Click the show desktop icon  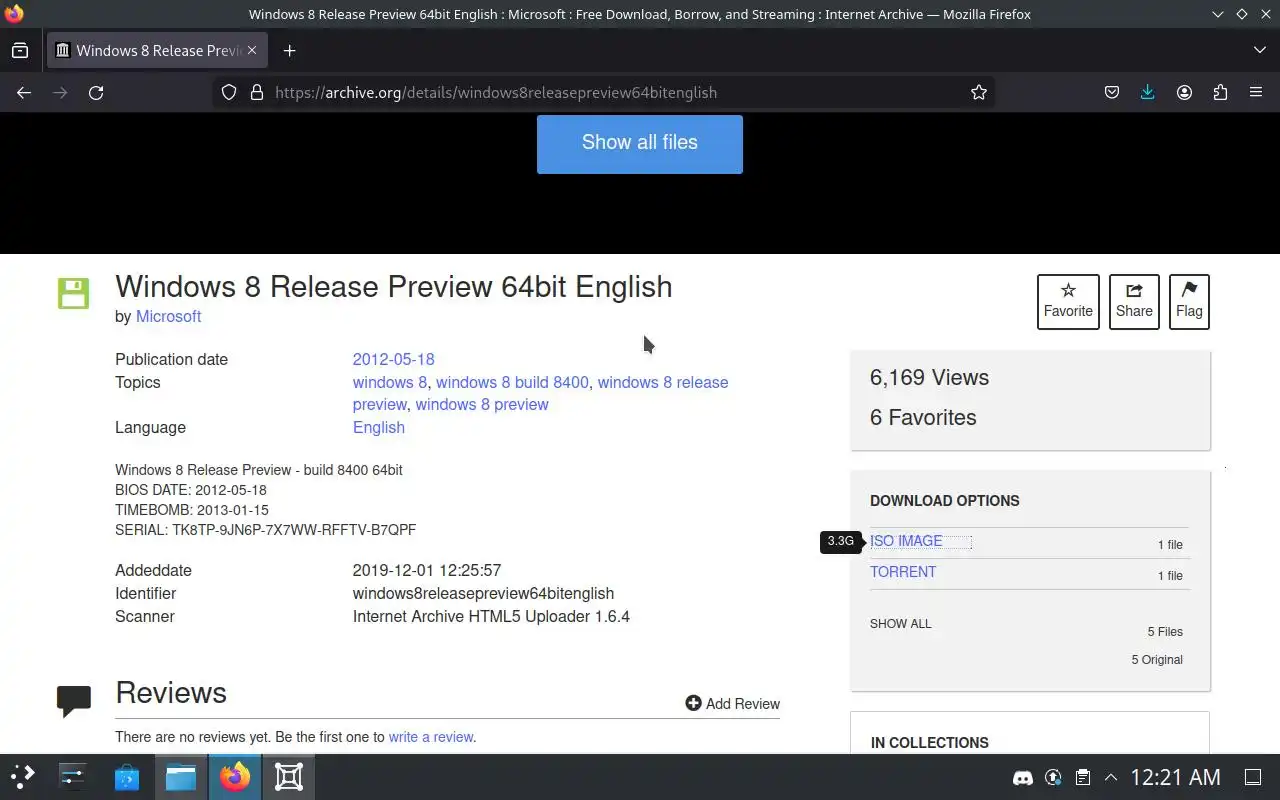[1252, 777]
